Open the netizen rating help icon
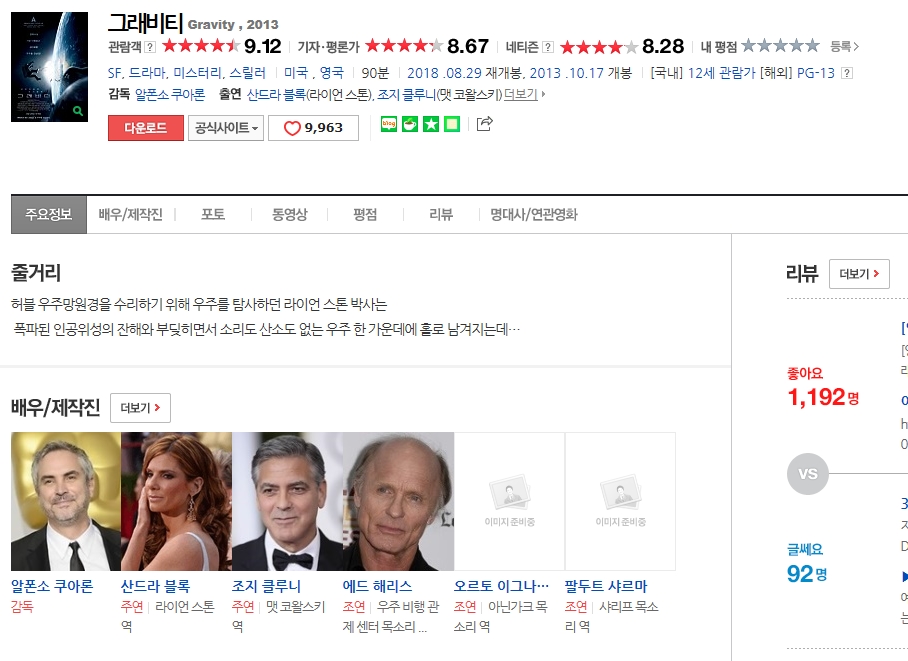Viewport: 908px width, 661px height. click(548, 47)
